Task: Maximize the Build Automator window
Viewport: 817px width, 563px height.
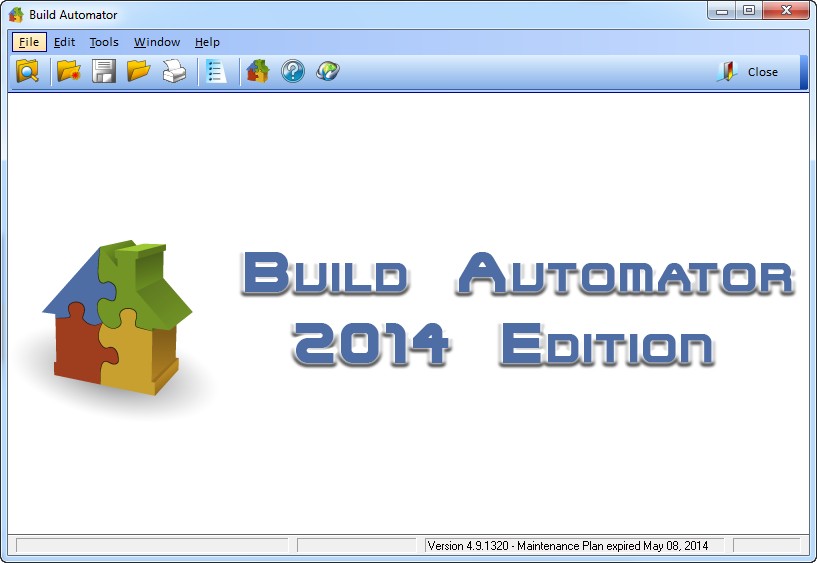Action: point(749,11)
